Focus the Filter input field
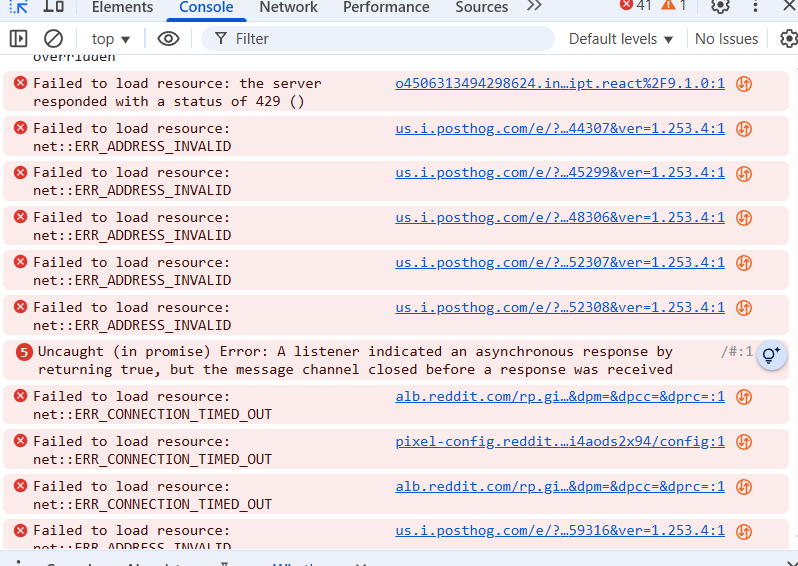The height and width of the screenshot is (566, 798). 378,39
